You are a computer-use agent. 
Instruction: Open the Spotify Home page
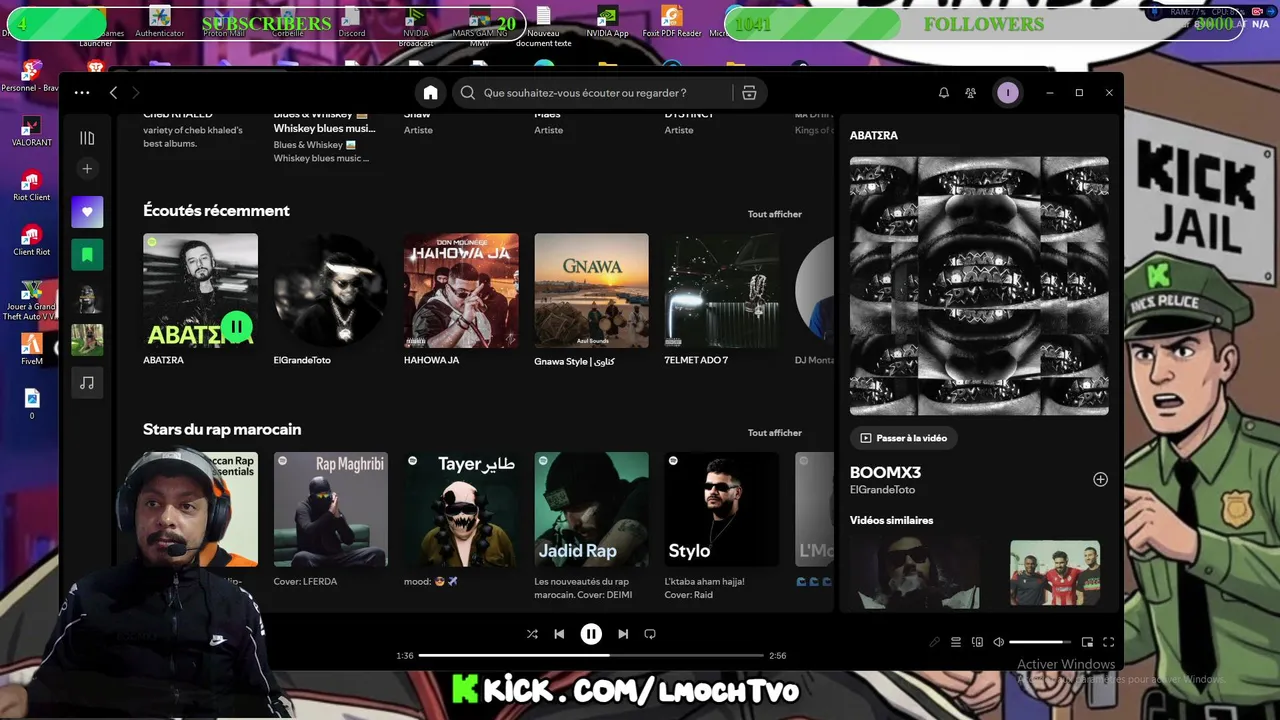430,93
